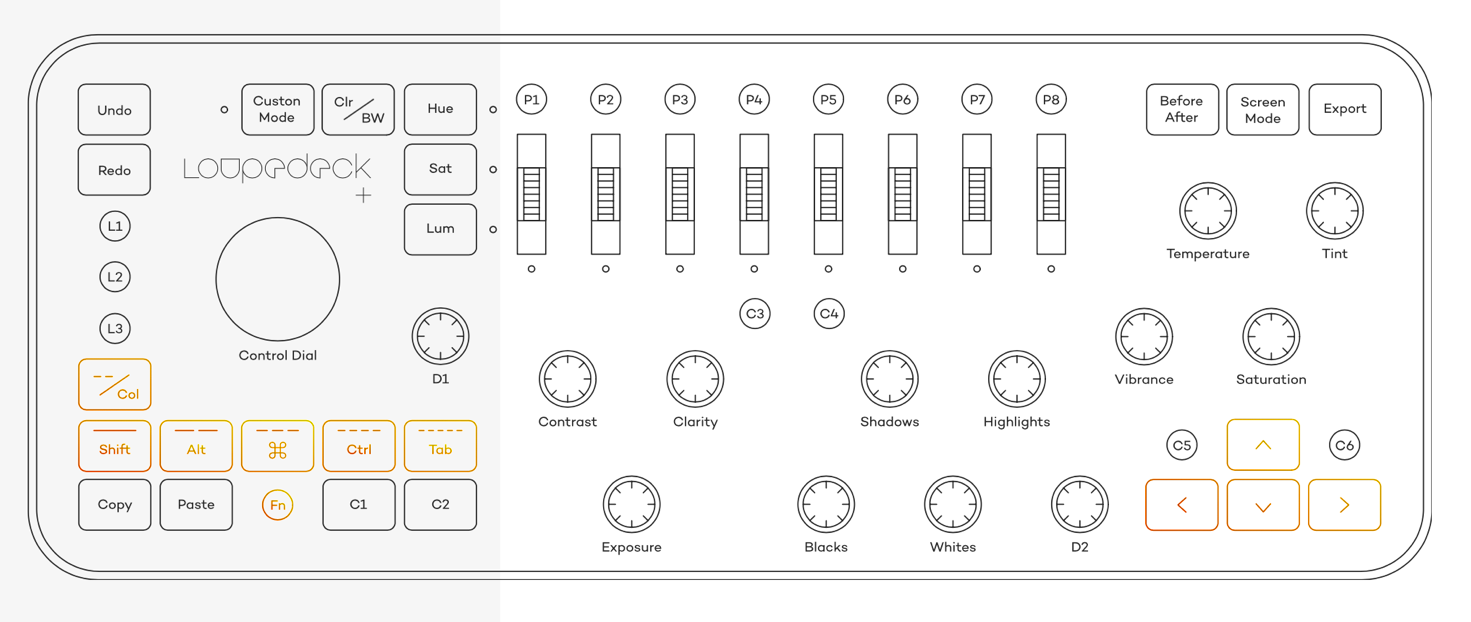Switch to Screen Mode

coord(1263,109)
